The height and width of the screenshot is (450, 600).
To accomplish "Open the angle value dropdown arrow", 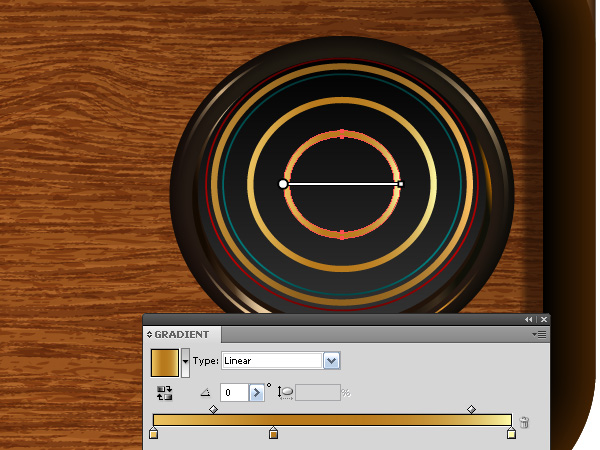I will (257, 393).
